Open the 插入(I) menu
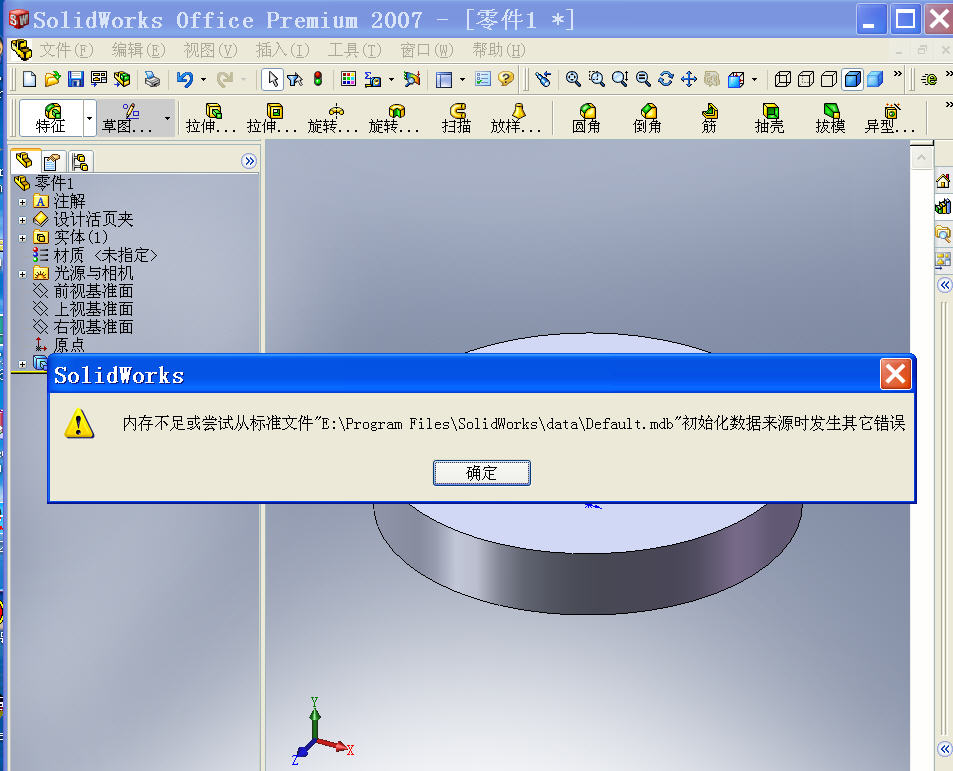Viewport: 953px width, 771px height. tap(283, 50)
